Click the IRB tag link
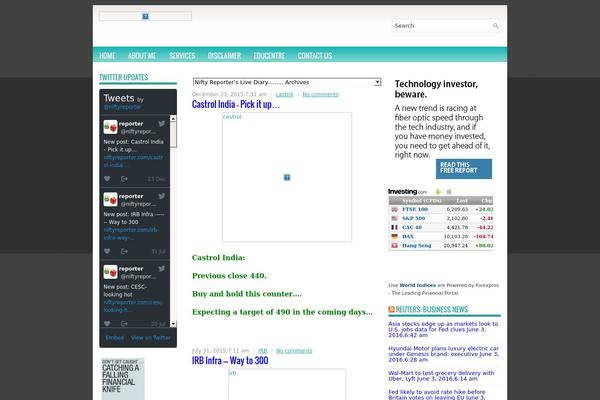The height and width of the screenshot is (400, 600). (262, 351)
